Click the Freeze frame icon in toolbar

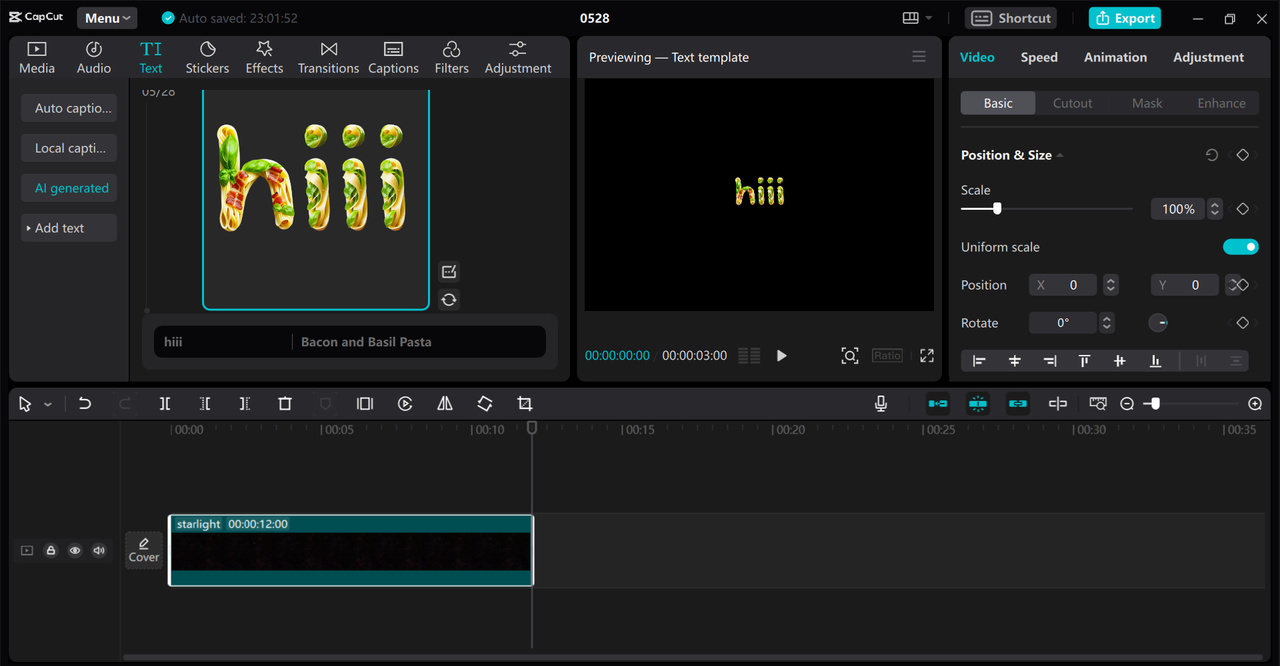(x=365, y=404)
